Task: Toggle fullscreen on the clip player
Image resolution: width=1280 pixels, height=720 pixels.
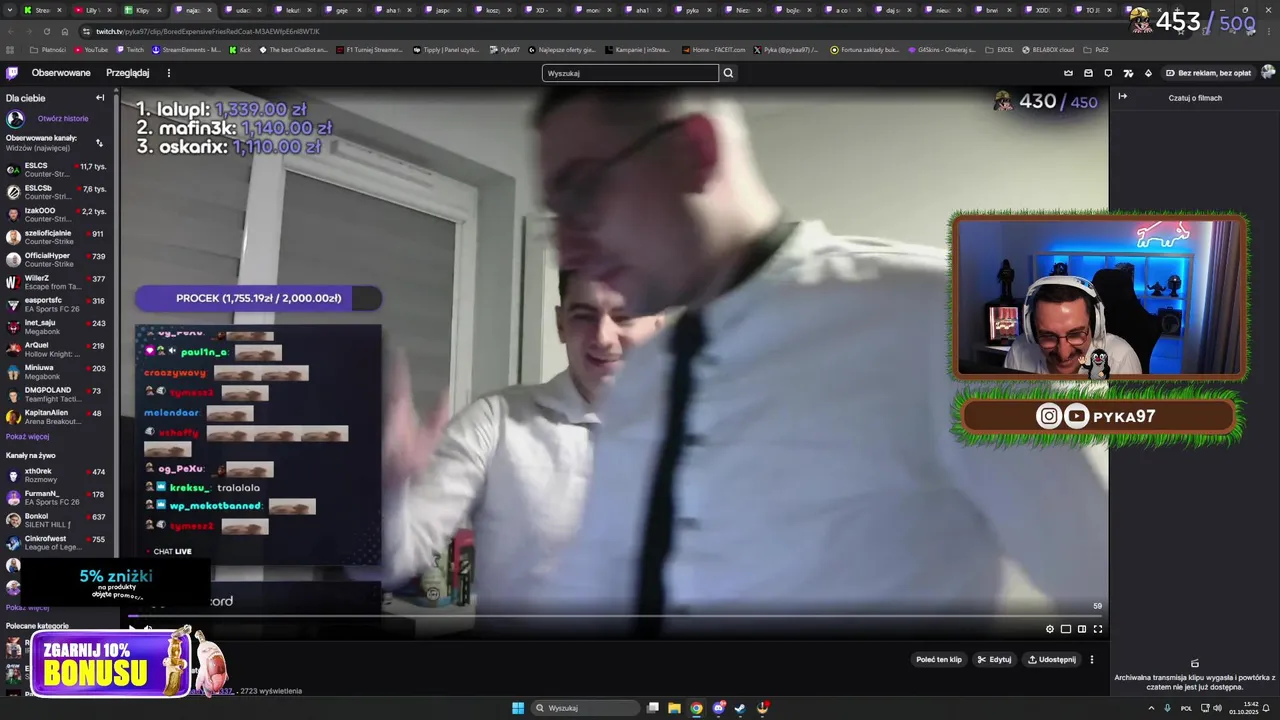Action: pos(1098,629)
